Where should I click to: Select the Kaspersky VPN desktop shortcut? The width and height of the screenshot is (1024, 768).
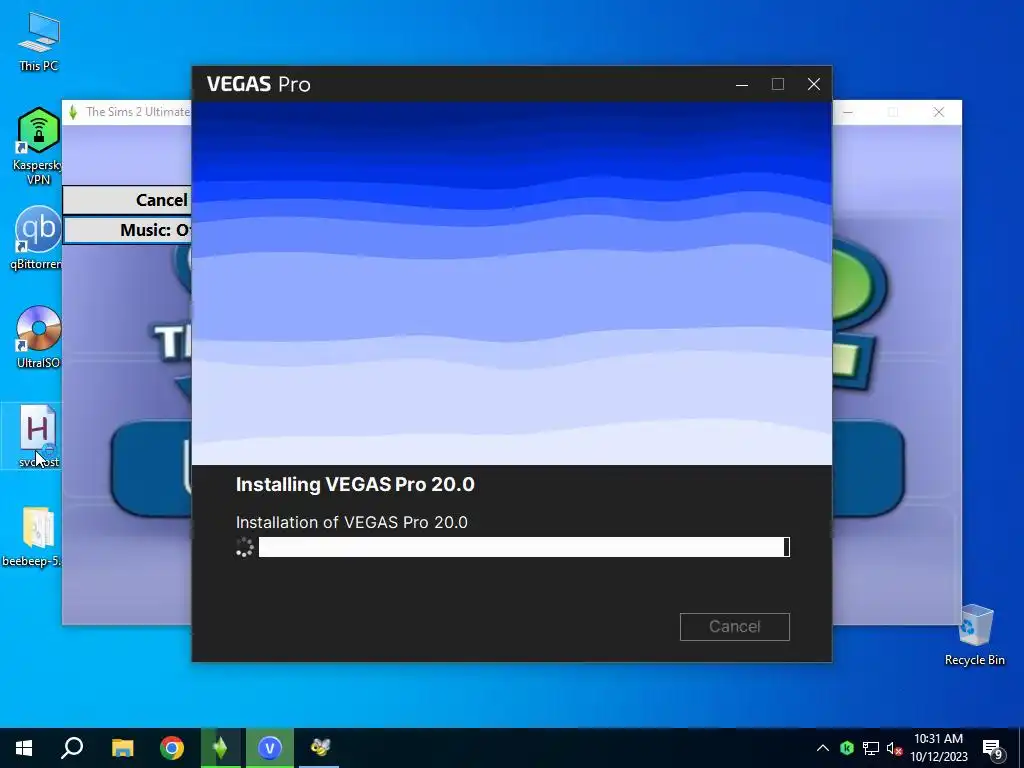[38, 146]
